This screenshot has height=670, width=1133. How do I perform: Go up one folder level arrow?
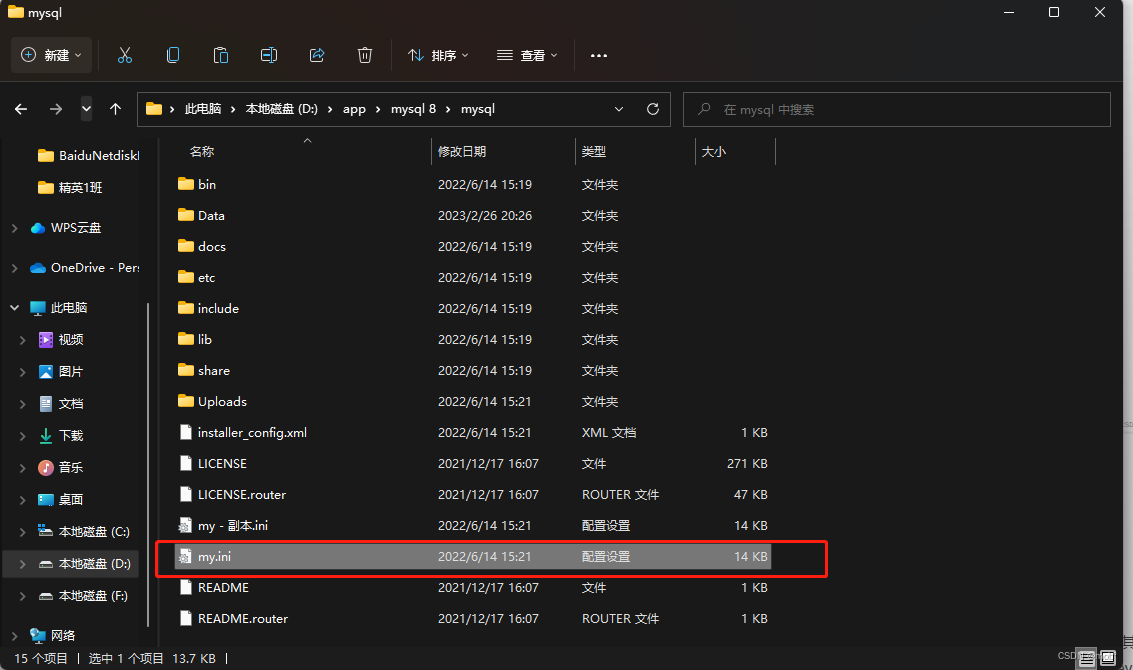pyautogui.click(x=115, y=109)
